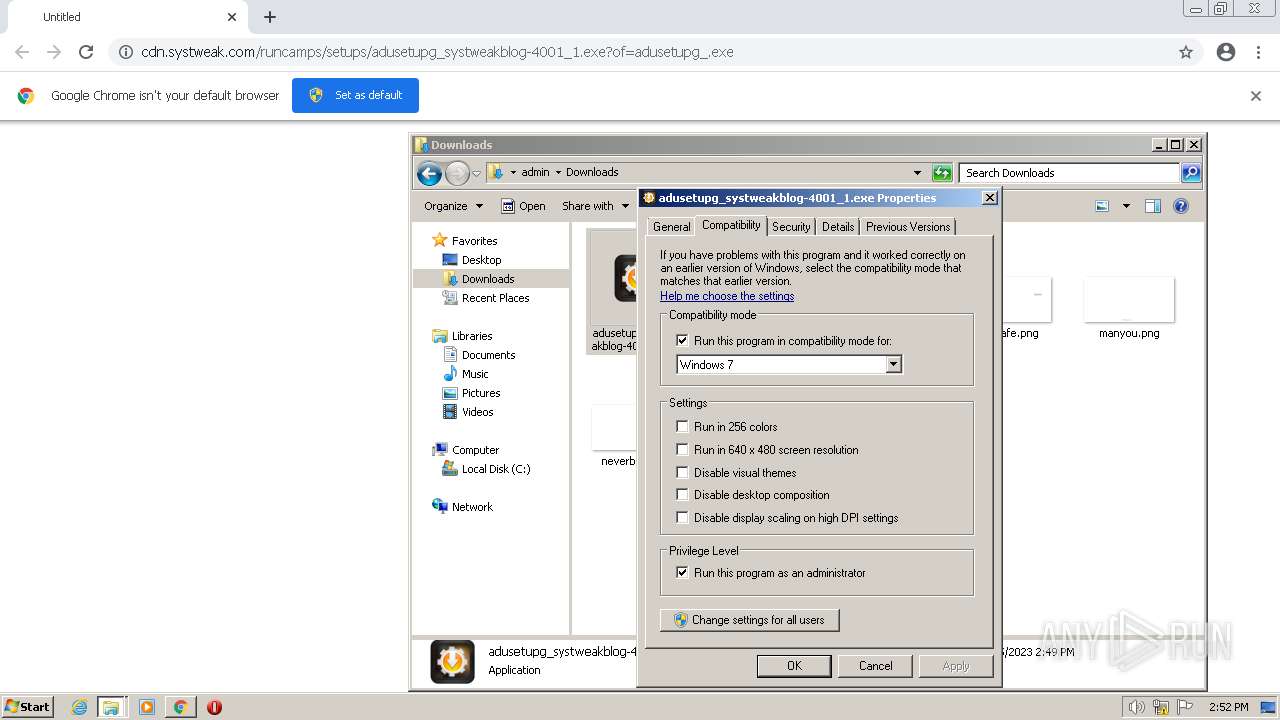The height and width of the screenshot is (720, 1280).
Task: Click system clock showing 2:52 PM
Action: pyautogui.click(x=1228, y=707)
